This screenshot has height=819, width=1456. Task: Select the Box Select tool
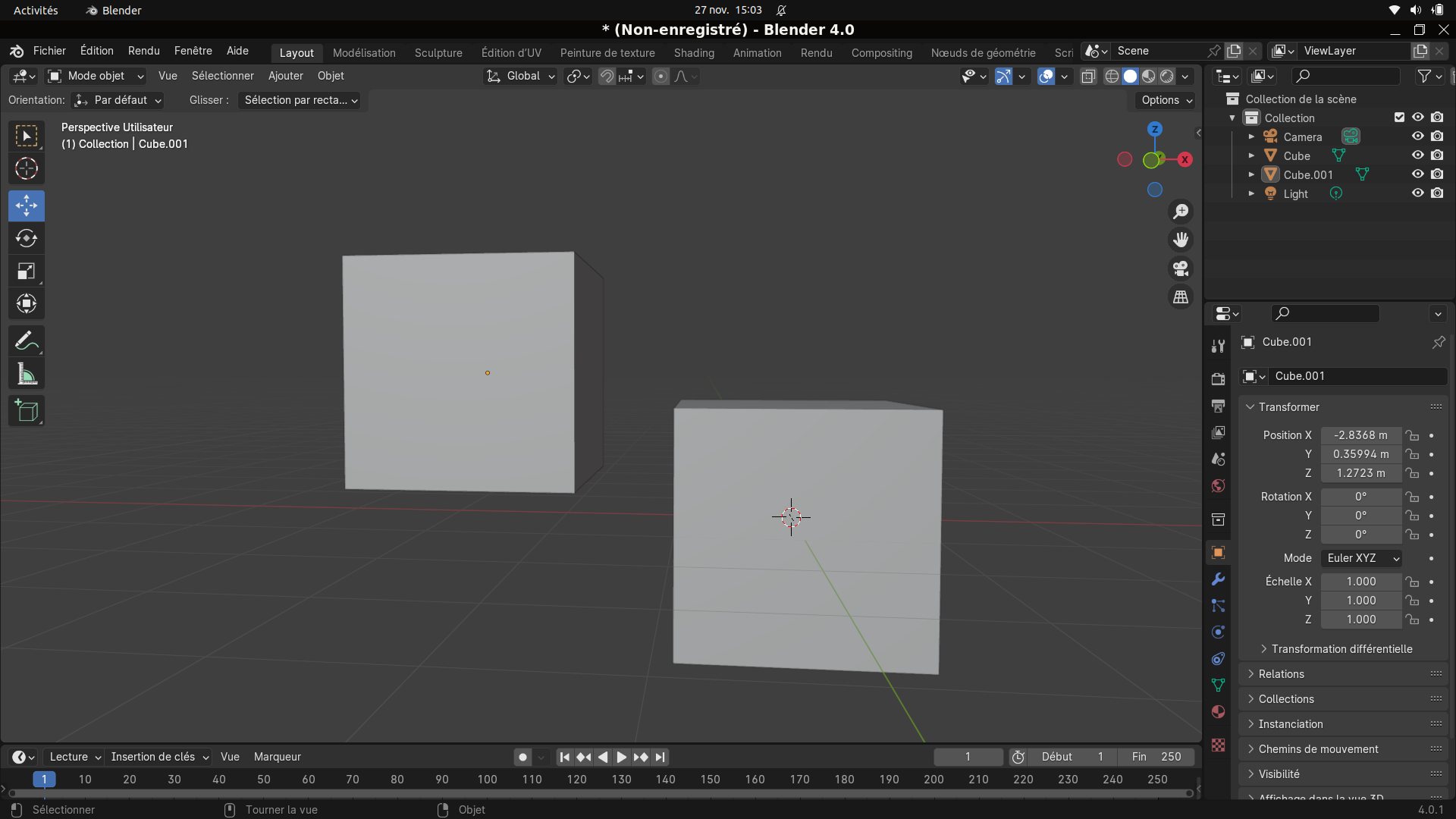click(x=27, y=136)
